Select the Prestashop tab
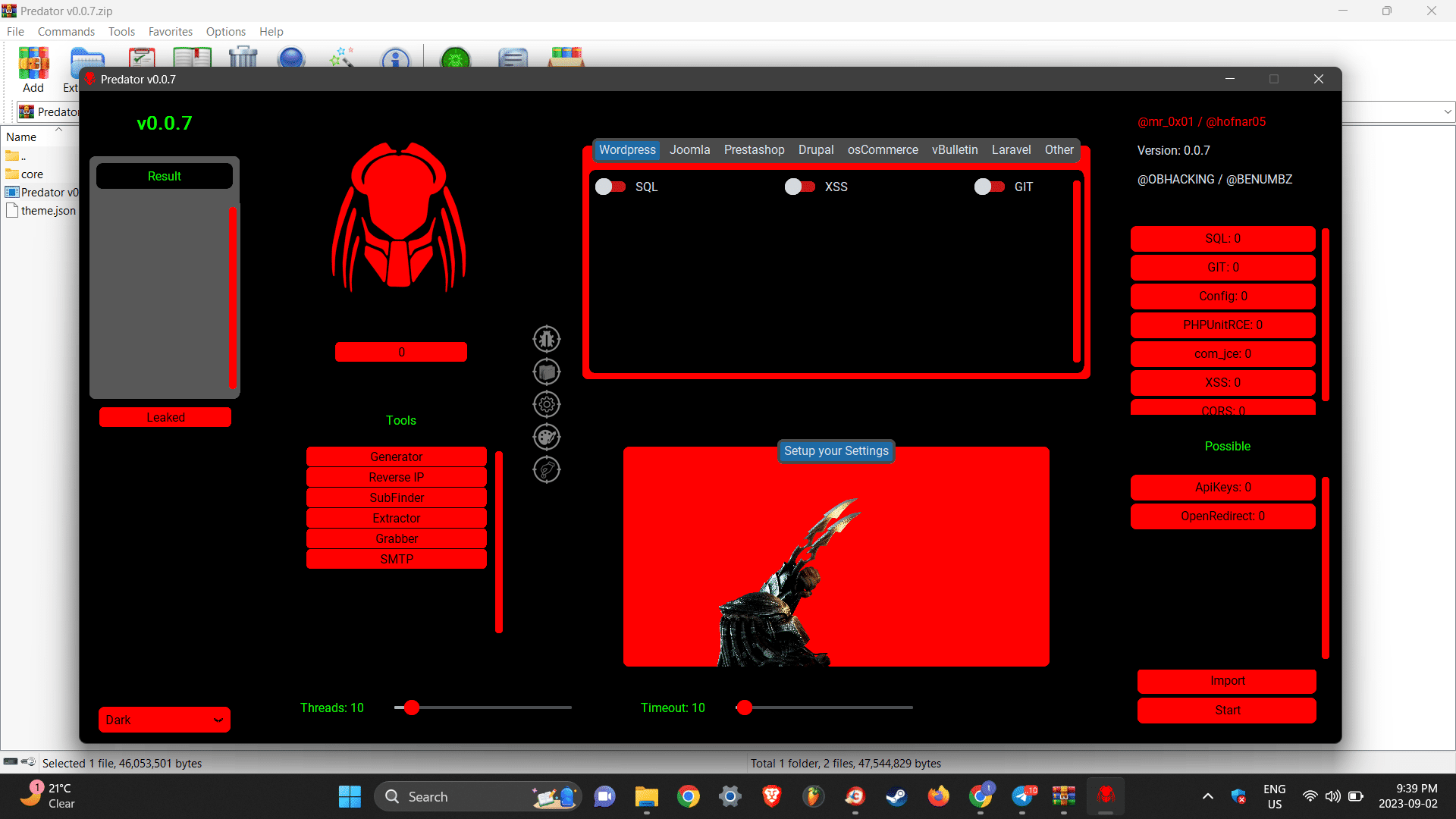The image size is (1456, 819). 754,149
